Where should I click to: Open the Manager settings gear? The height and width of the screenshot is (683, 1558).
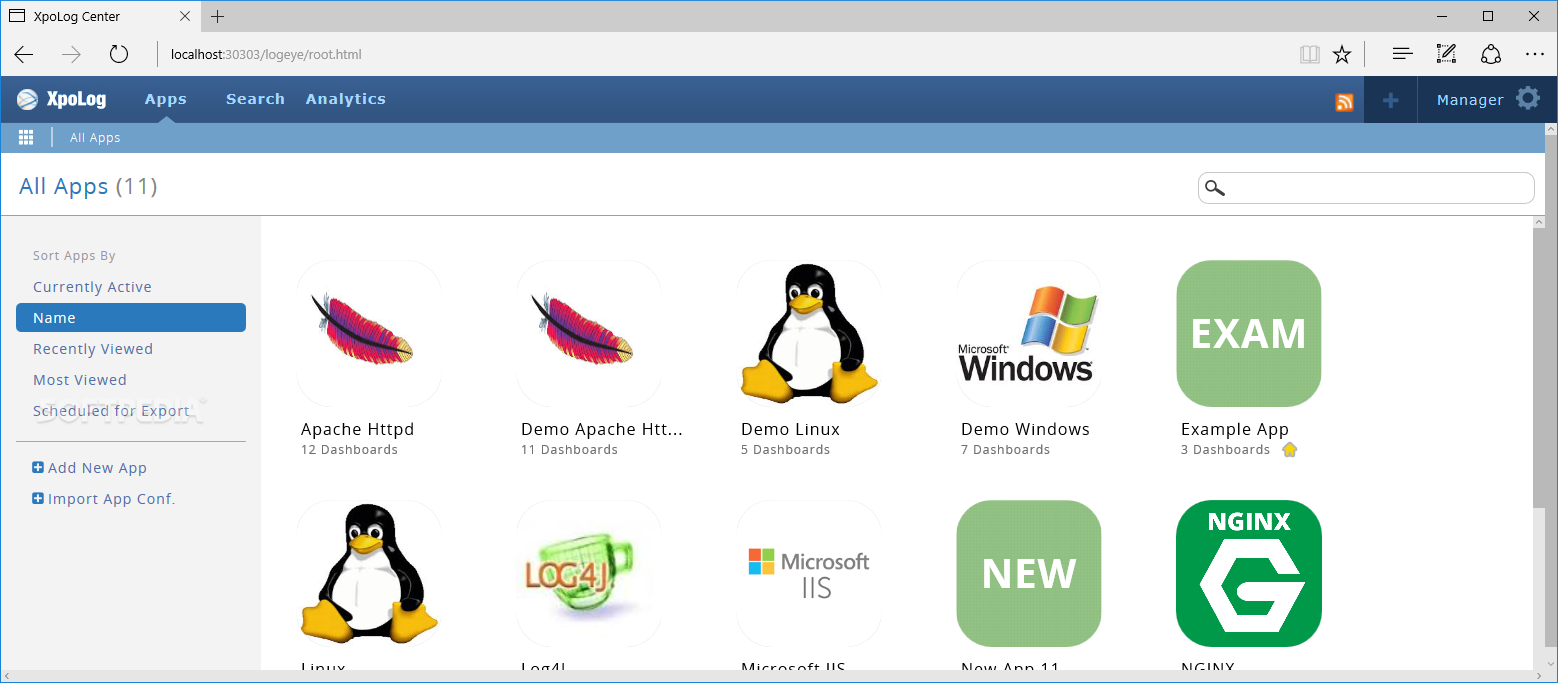click(1528, 98)
